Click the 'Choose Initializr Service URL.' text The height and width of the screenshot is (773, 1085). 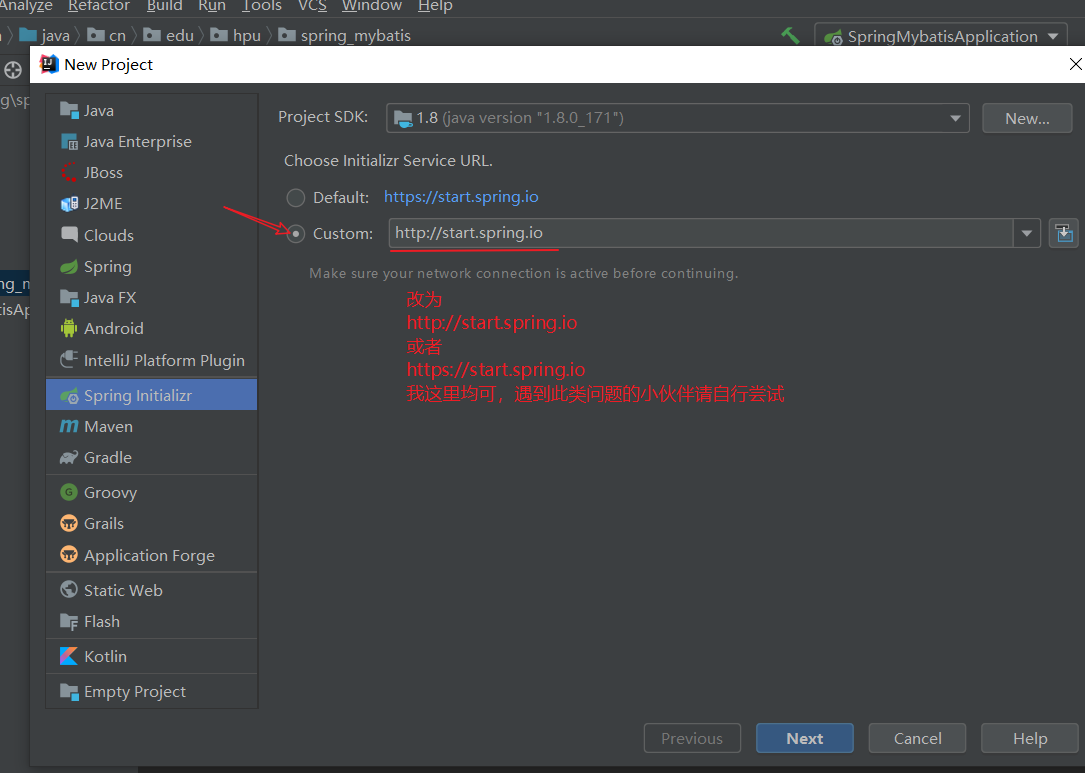(388, 161)
